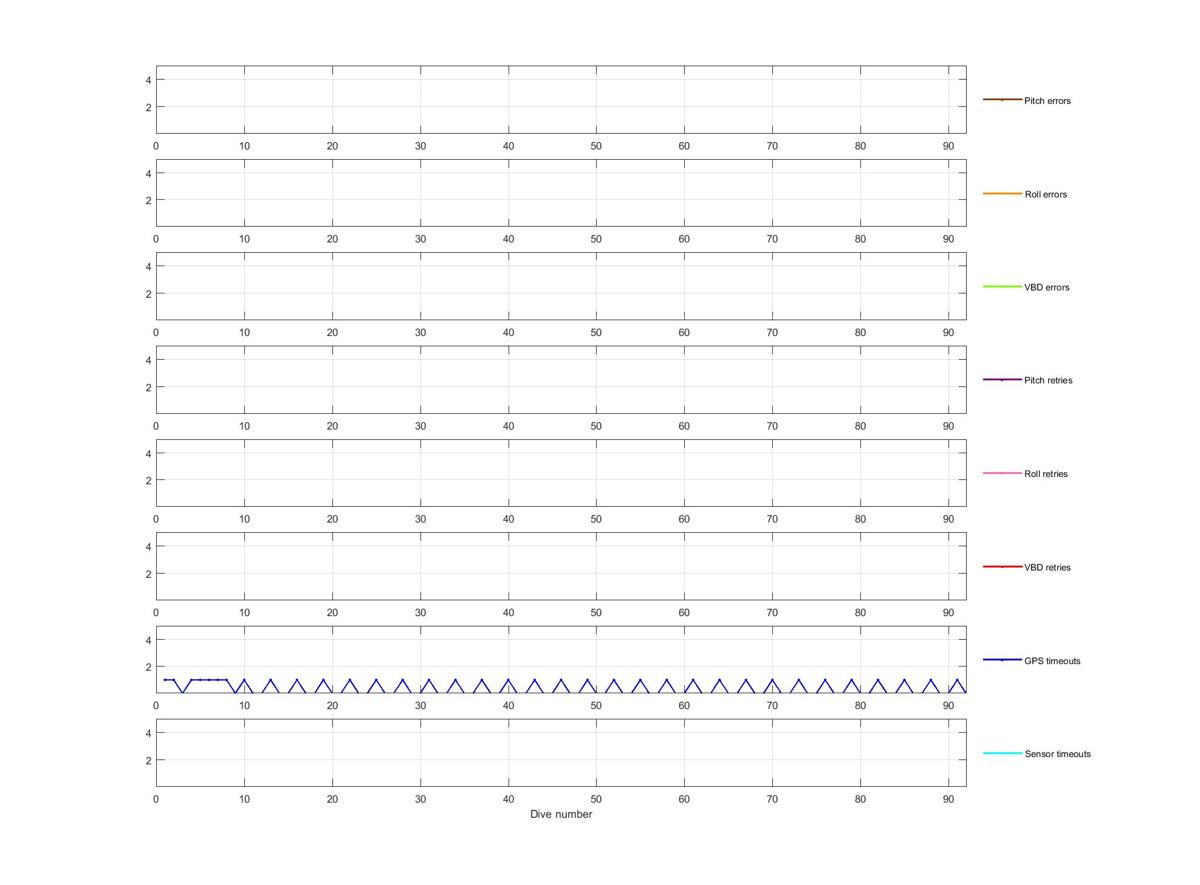Click the pink Roll retries legend line
1200x885 pixels.
(x=1002, y=473)
